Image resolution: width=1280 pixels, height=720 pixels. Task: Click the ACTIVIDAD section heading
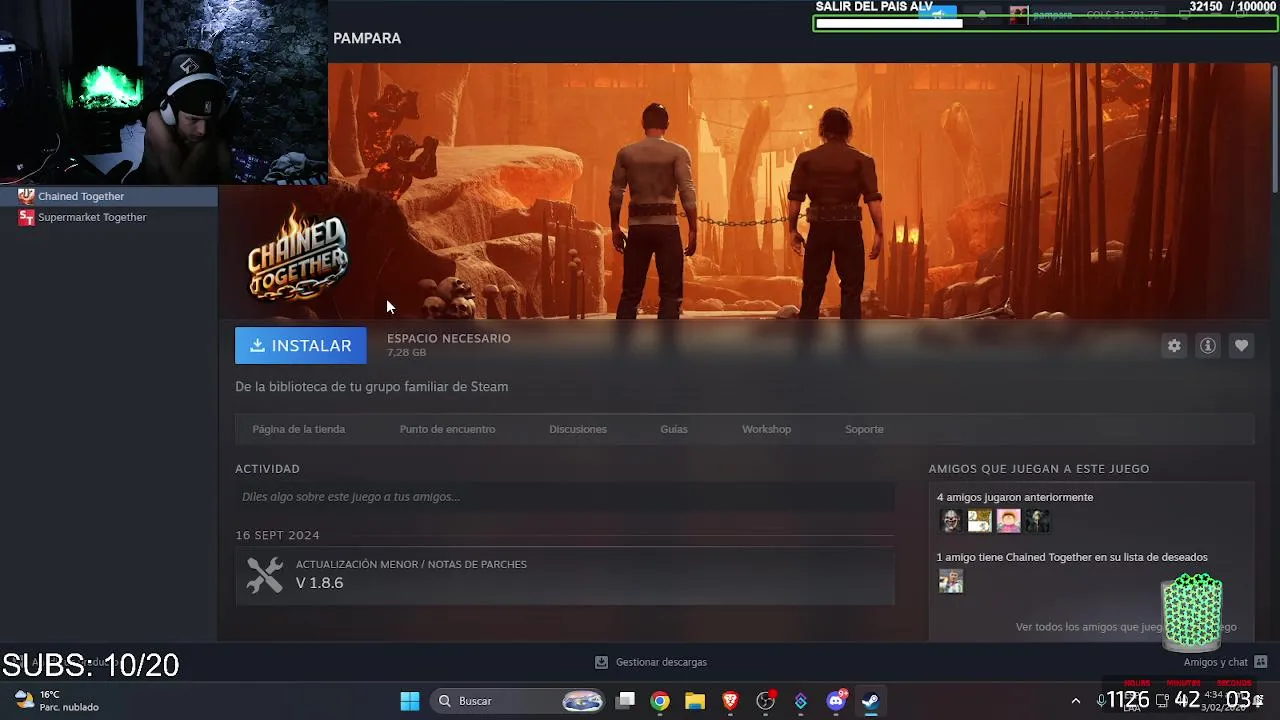coord(267,469)
